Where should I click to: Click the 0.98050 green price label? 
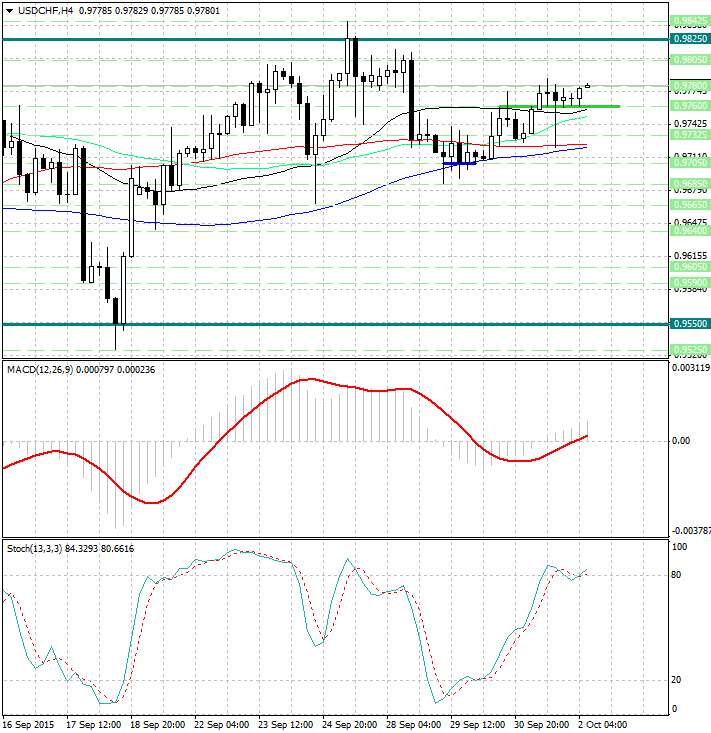coord(690,60)
